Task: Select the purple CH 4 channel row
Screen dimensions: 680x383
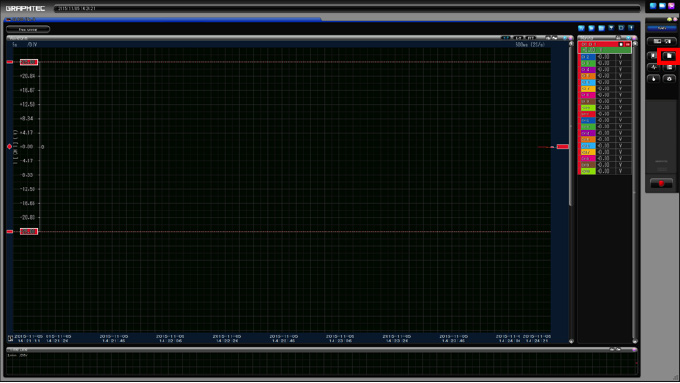Action: 605,69
